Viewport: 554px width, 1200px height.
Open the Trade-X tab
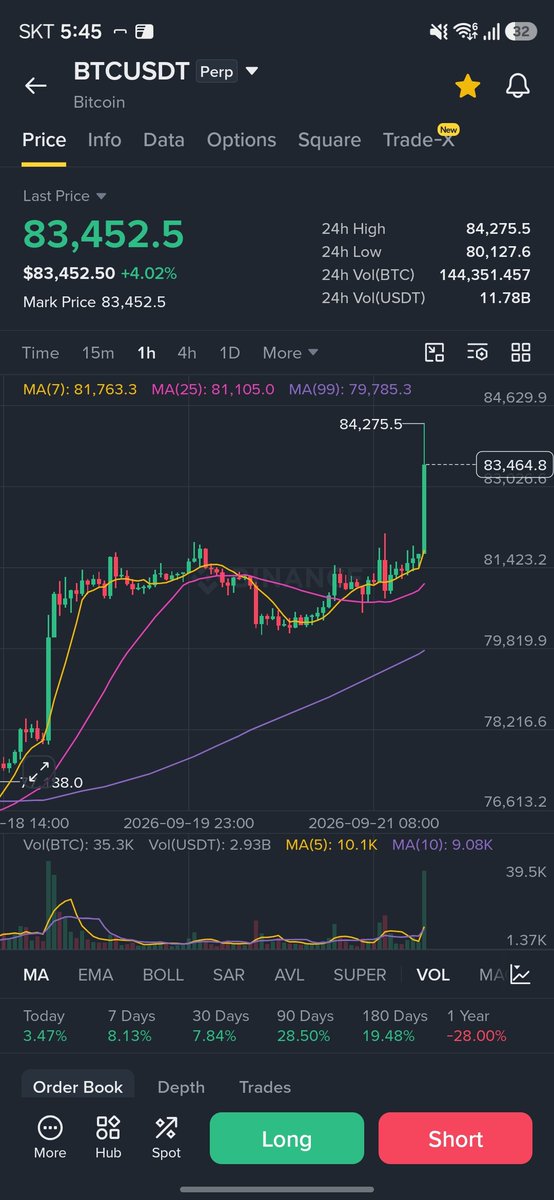[418, 140]
